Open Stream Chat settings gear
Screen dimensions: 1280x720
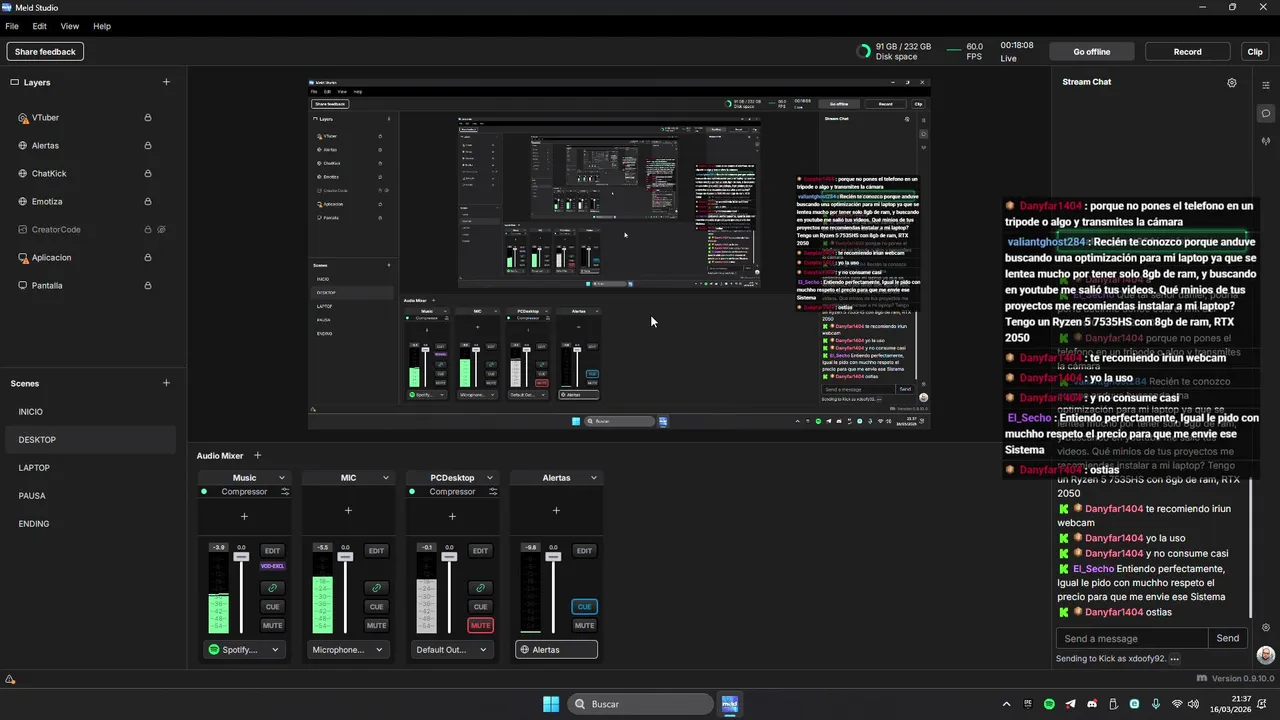(1232, 83)
